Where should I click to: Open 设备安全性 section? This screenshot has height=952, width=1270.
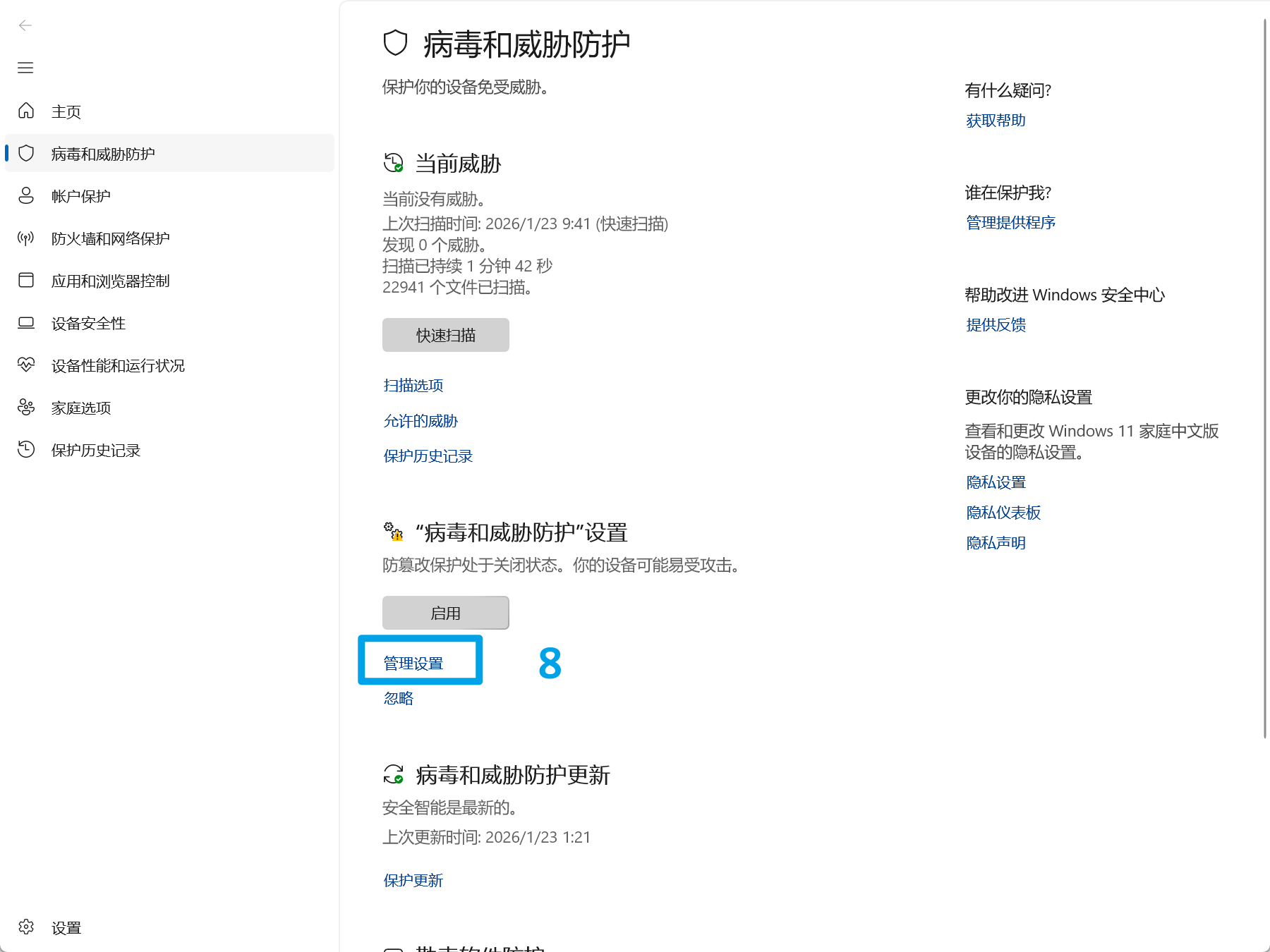169,323
